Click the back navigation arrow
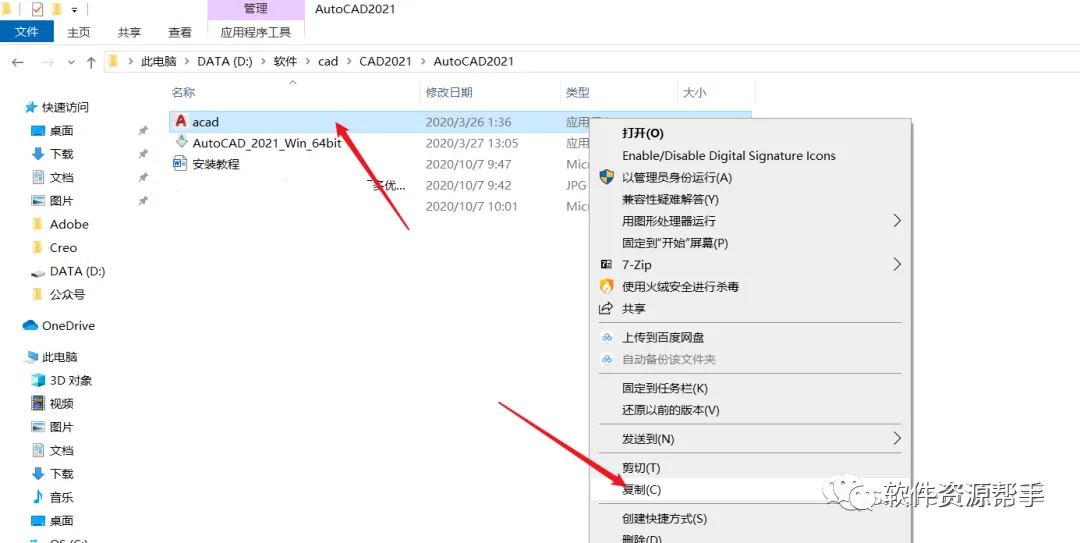 point(18,62)
